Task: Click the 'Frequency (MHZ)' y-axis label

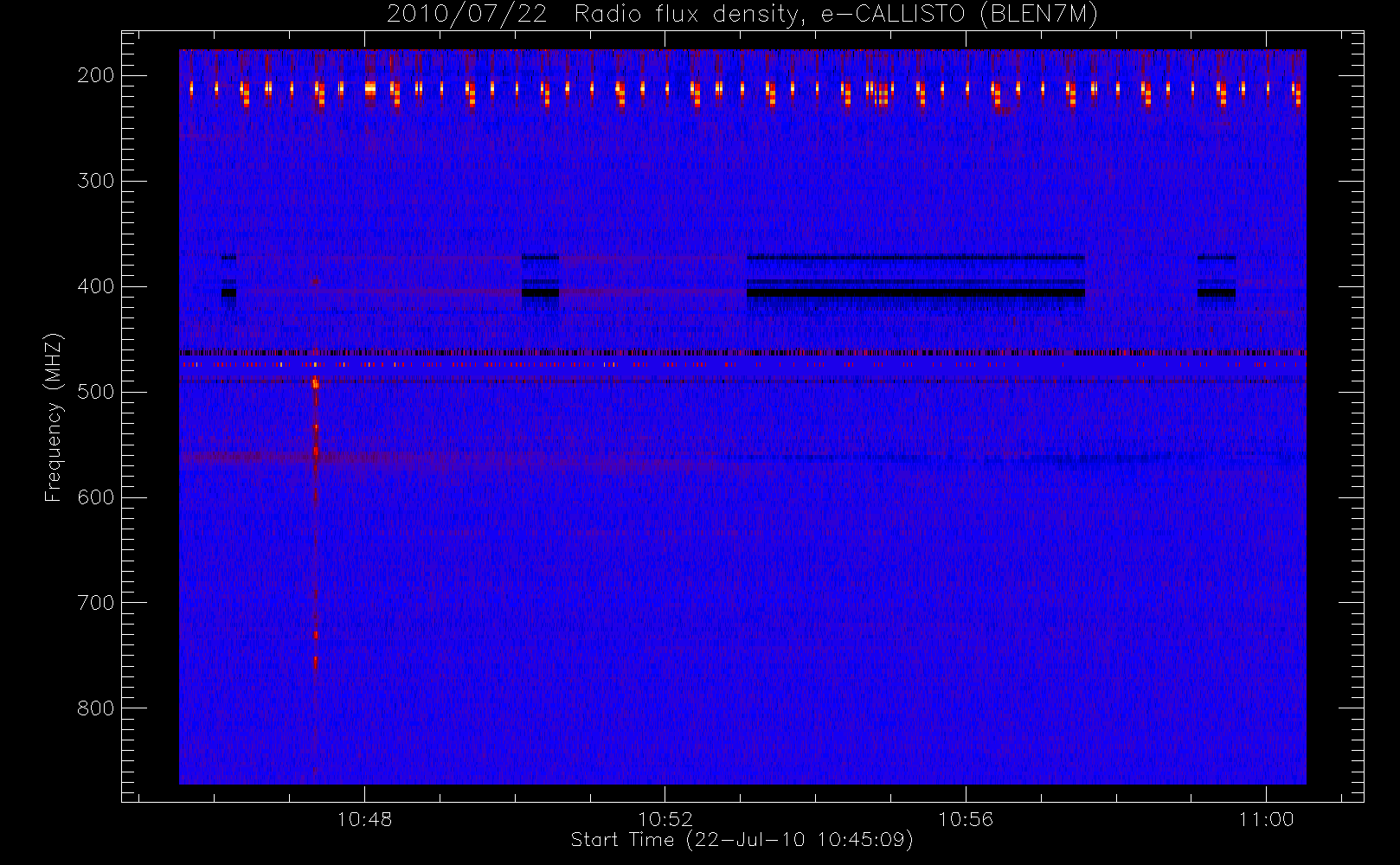Action: (54, 416)
